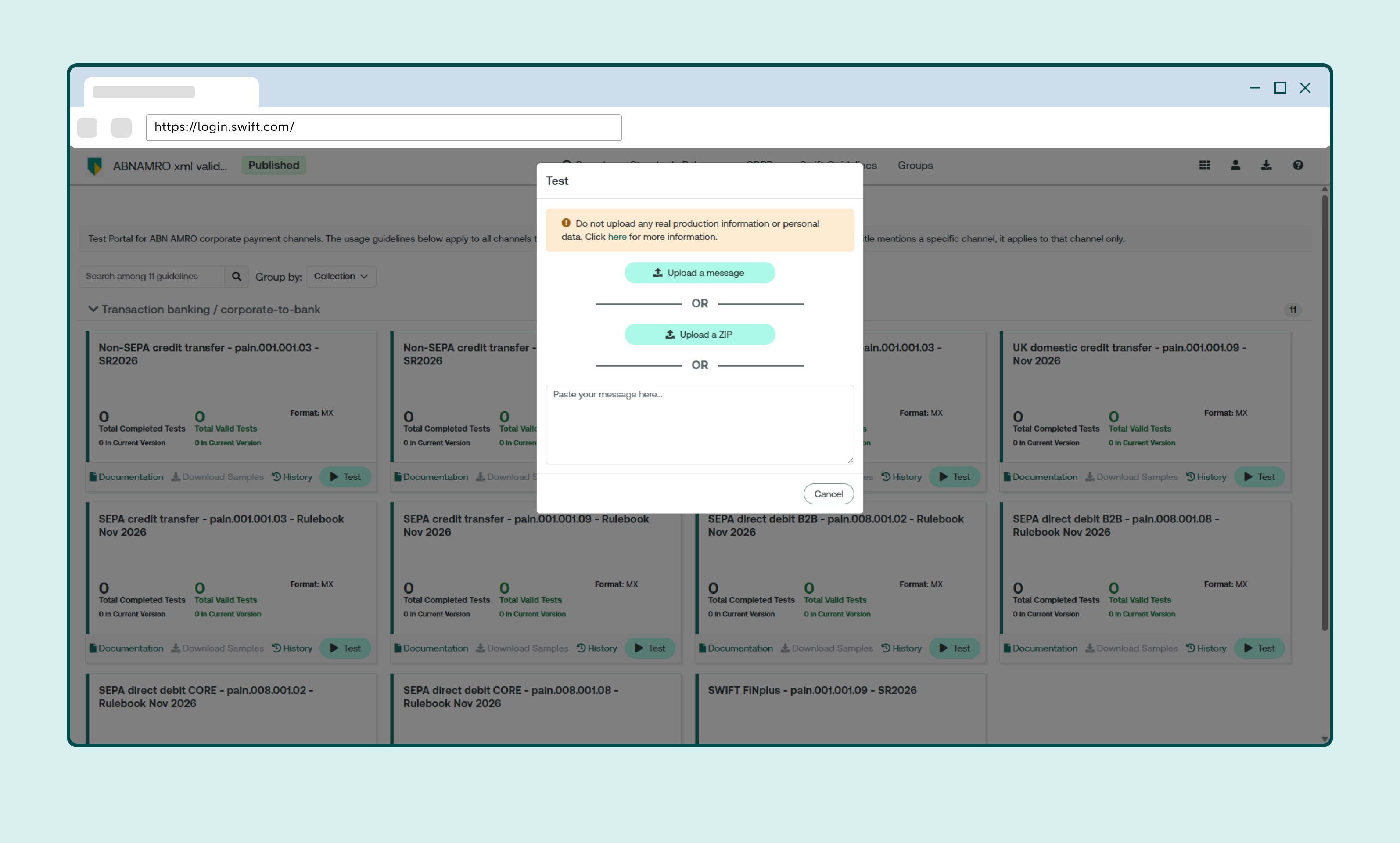Click the Upload a message button
Image resolution: width=1400 pixels, height=843 pixels.
coord(700,273)
